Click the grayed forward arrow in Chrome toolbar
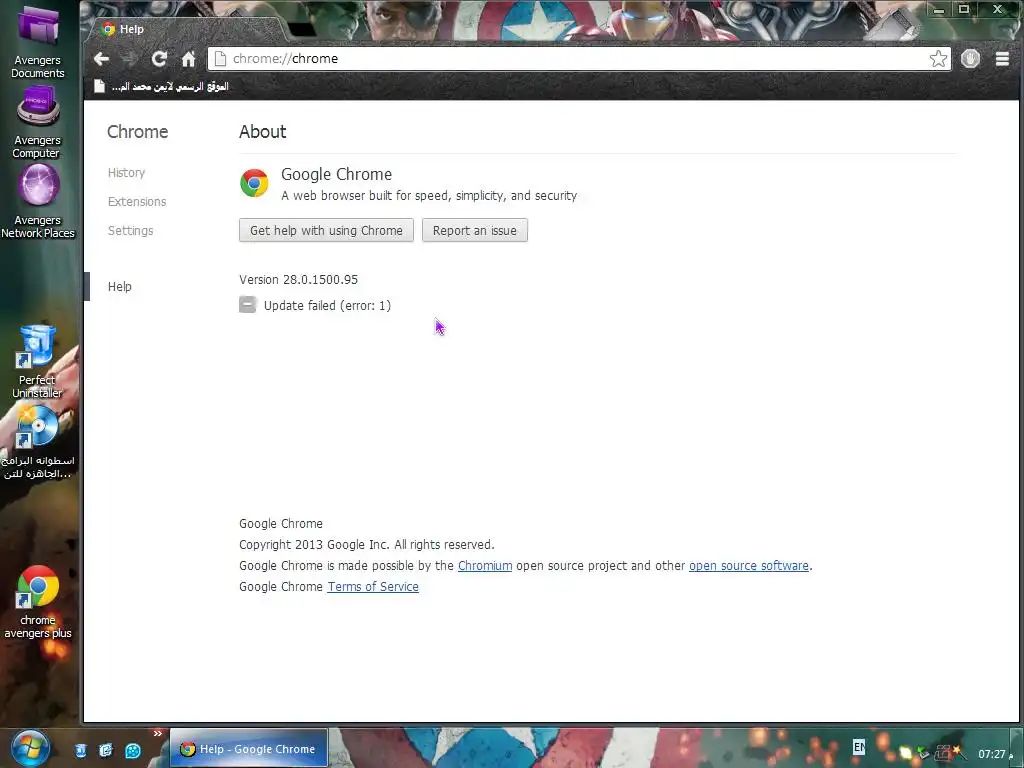Screen dimensions: 1024x768 pyautogui.click(x=129, y=59)
